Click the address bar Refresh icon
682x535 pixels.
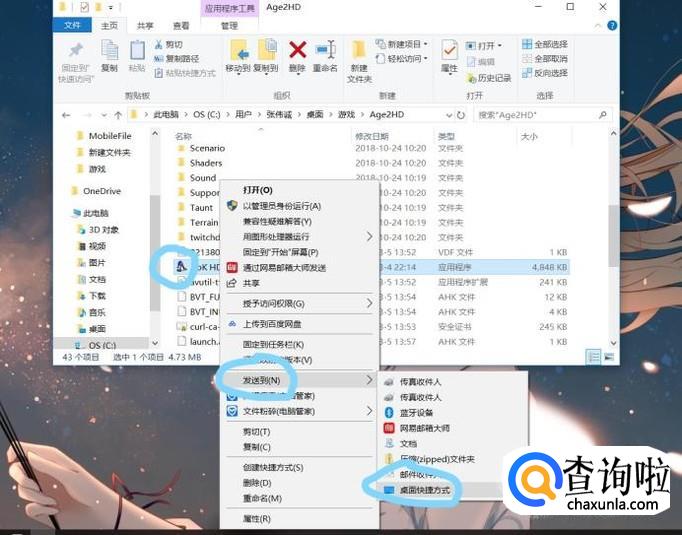tap(461, 115)
